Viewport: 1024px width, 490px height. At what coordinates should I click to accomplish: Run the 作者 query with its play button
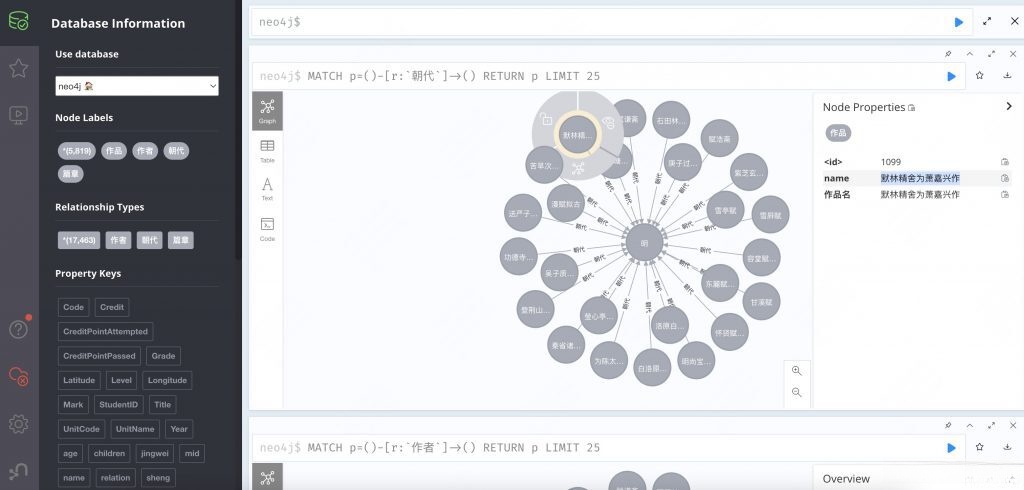[952, 448]
